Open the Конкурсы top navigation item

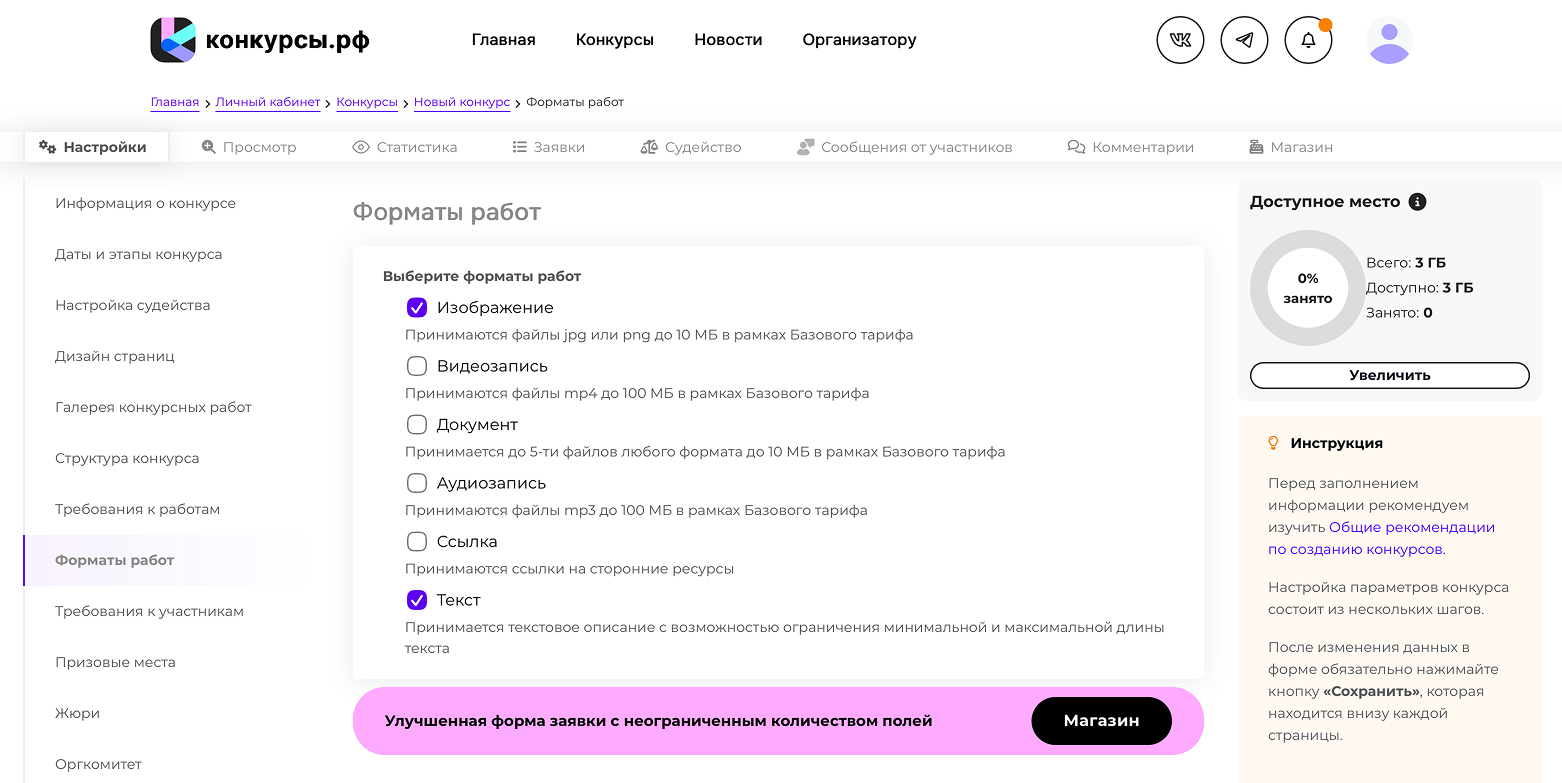(615, 40)
